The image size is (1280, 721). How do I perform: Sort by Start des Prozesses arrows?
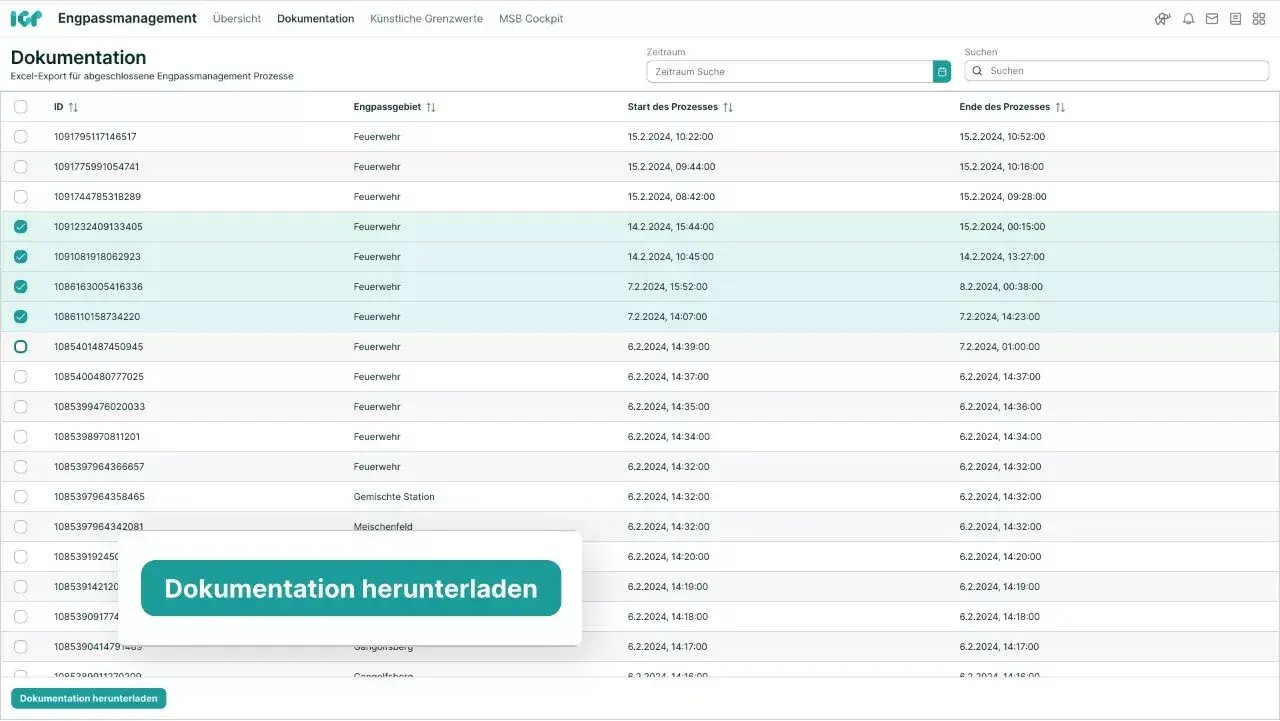(728, 107)
